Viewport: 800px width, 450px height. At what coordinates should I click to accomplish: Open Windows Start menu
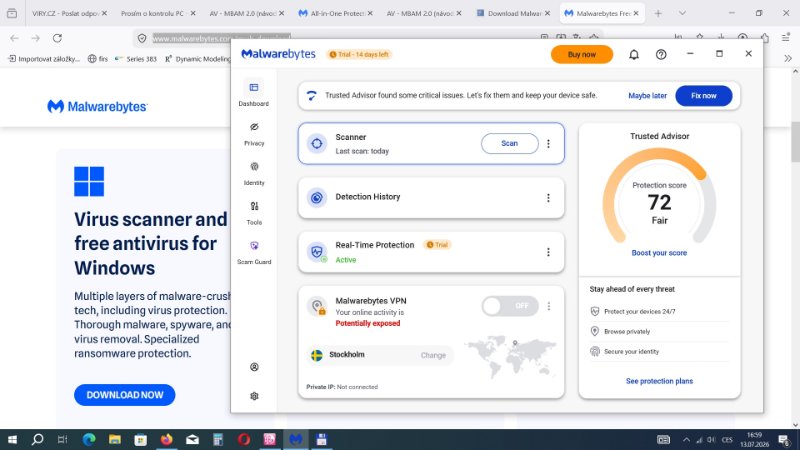(12, 439)
